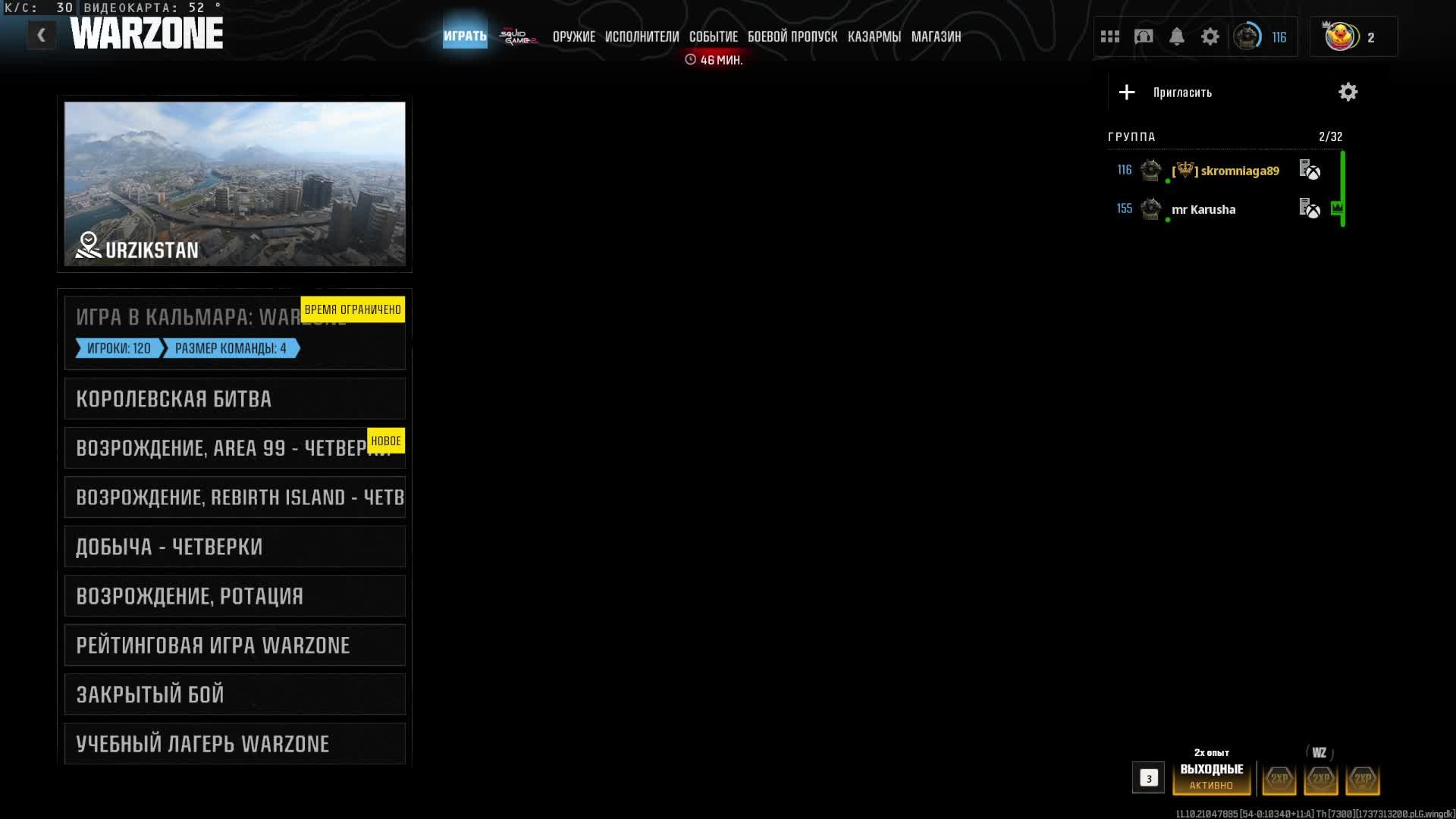This screenshot has width=1456, height=819.
Task: Open Squid Game event logo tab
Action: pos(518,36)
